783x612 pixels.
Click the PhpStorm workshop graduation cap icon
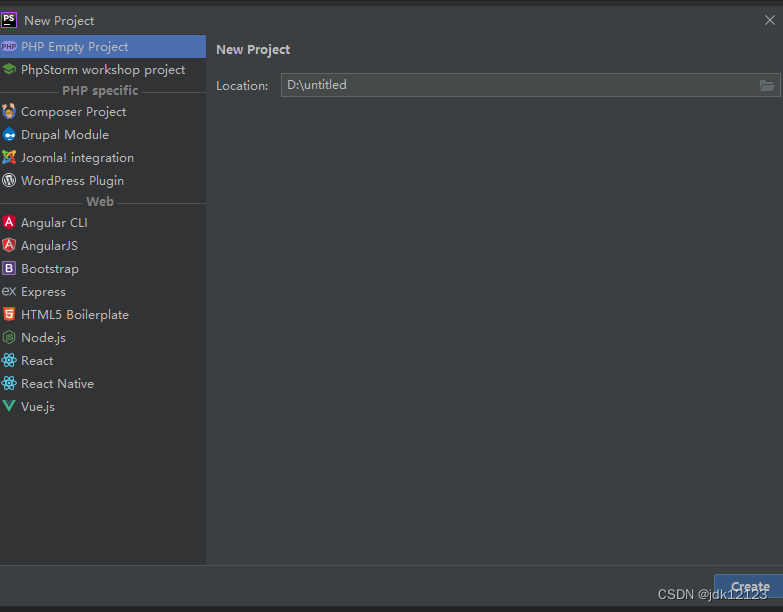point(9,69)
